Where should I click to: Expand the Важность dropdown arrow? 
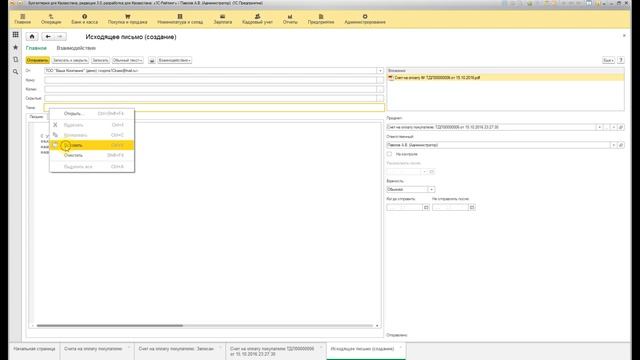pos(431,189)
